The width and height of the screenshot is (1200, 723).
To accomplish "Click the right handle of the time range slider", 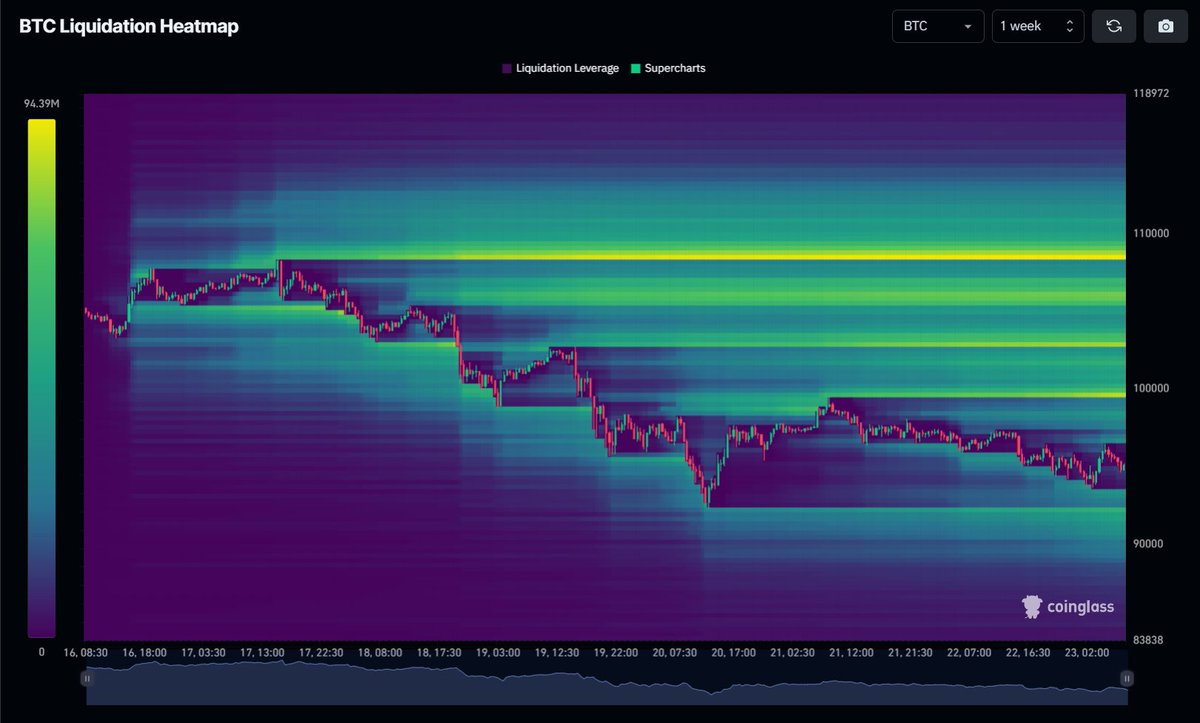I will point(1126,678).
